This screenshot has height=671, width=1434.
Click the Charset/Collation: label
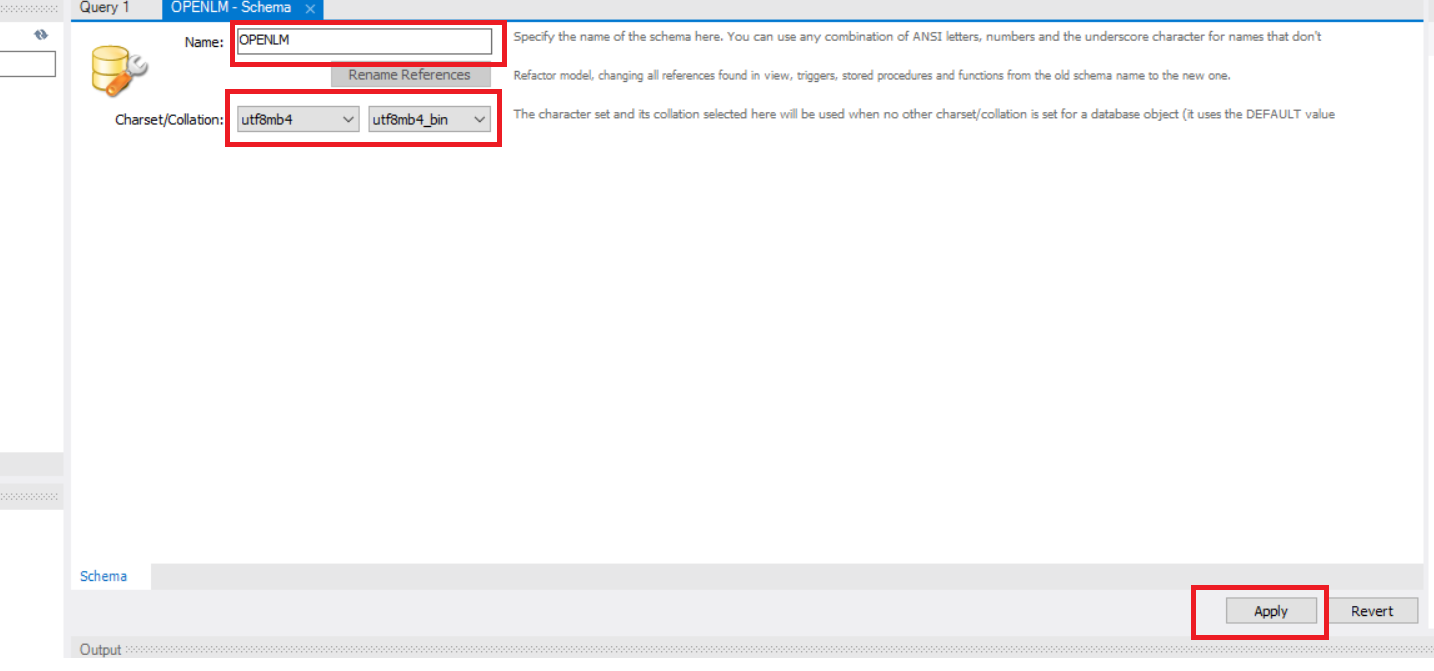tap(169, 119)
